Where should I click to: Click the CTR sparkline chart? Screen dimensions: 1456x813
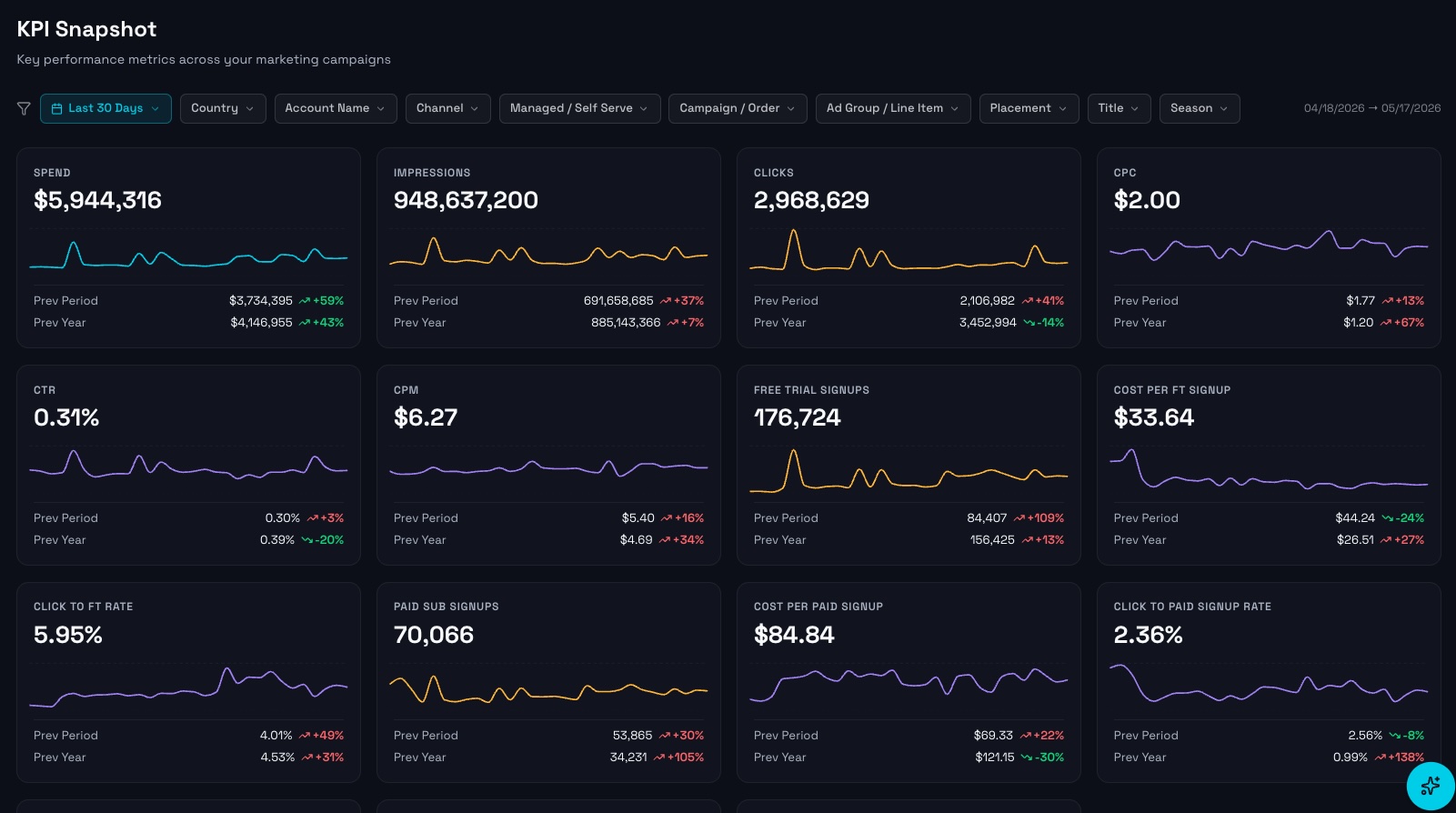188,467
